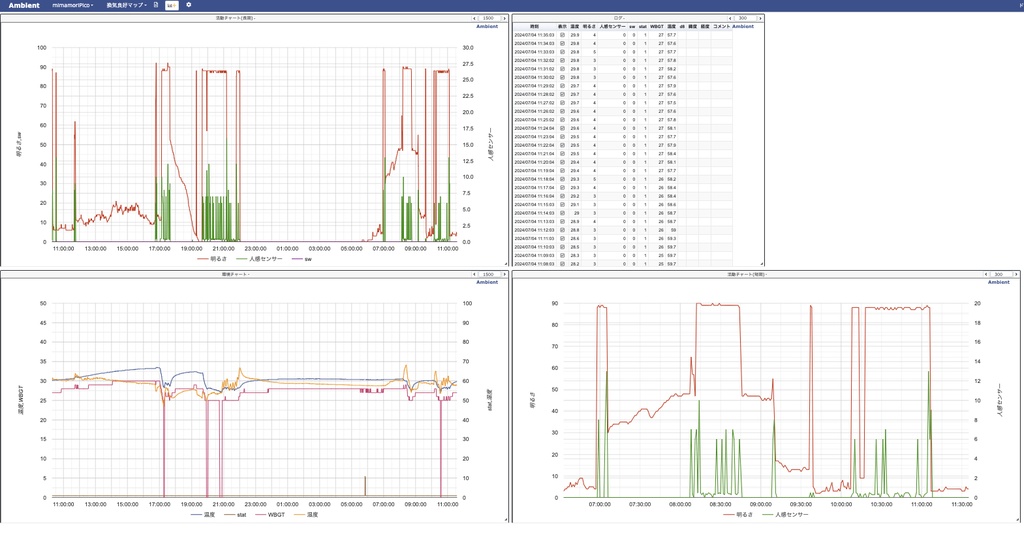Toggle the display checkbox for the 11:35:03 row
Image resolution: width=1024 pixels, height=533 pixels.
tap(562, 35)
